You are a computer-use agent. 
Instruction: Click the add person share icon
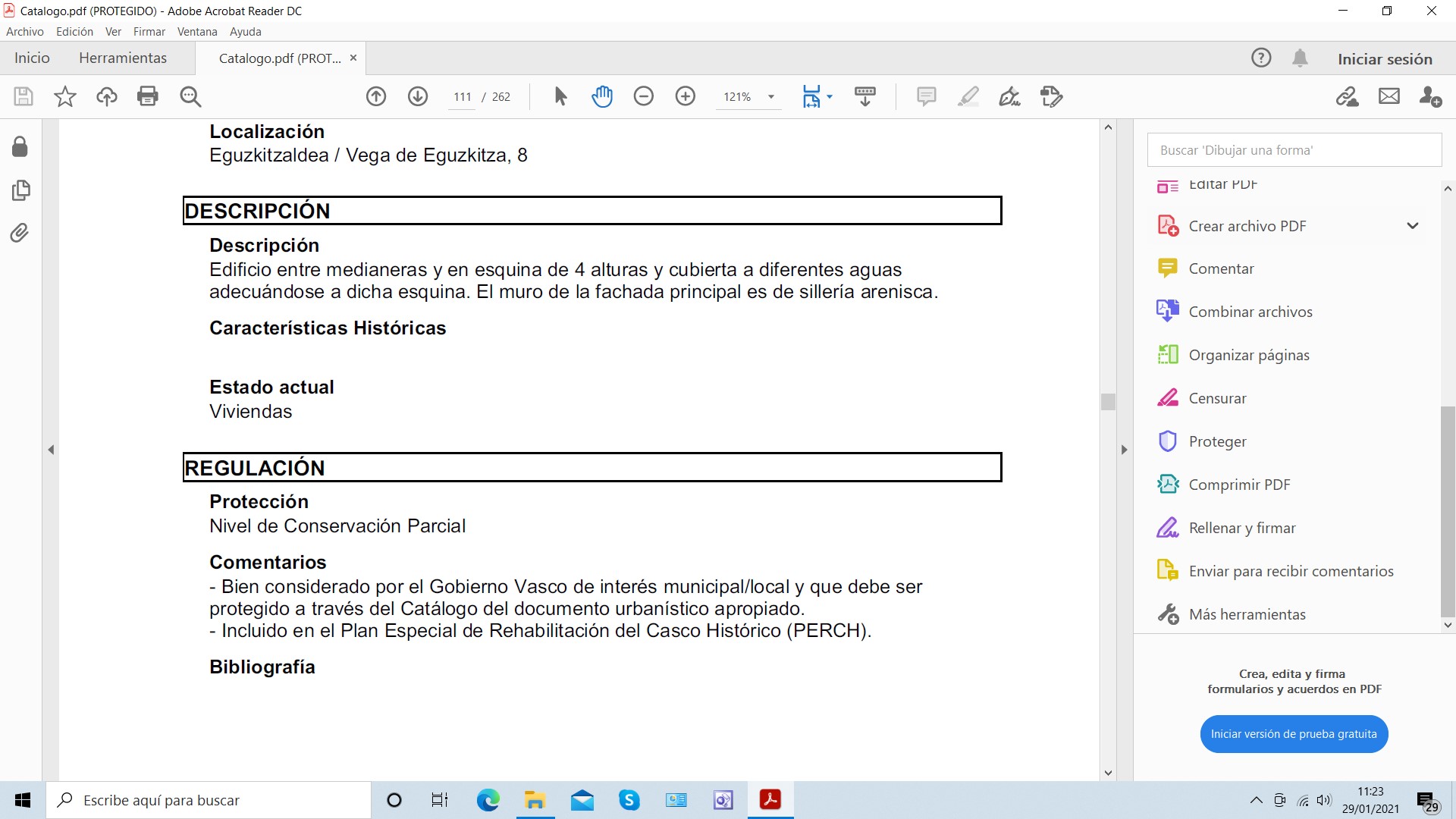1431,96
